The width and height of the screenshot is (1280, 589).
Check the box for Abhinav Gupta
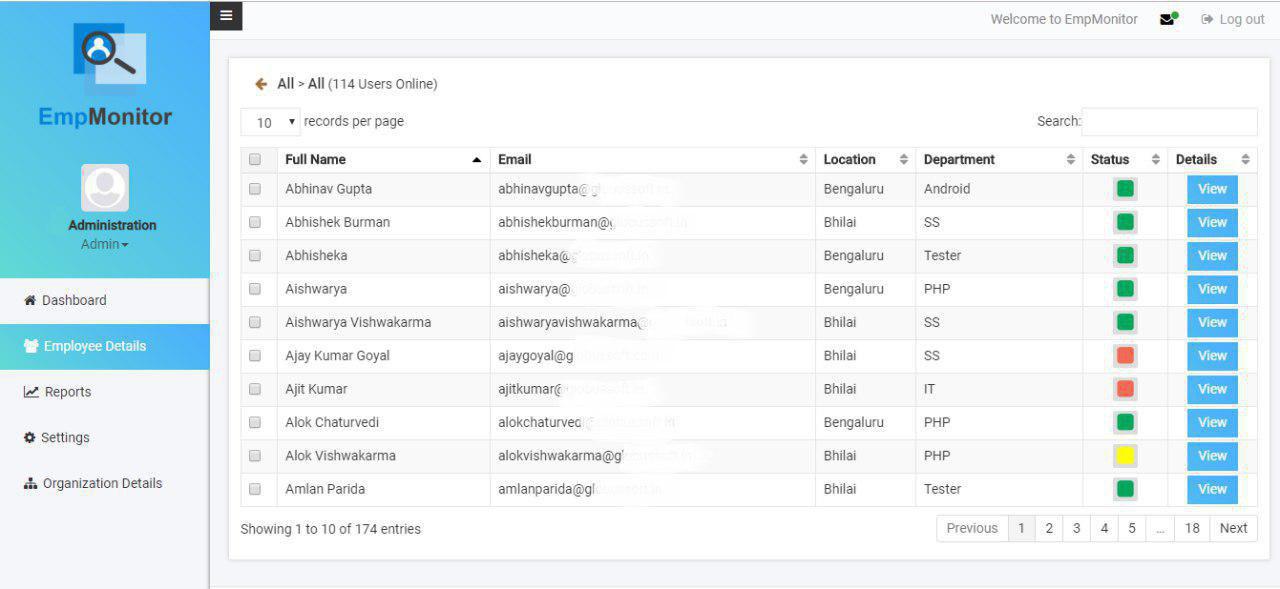click(x=255, y=189)
